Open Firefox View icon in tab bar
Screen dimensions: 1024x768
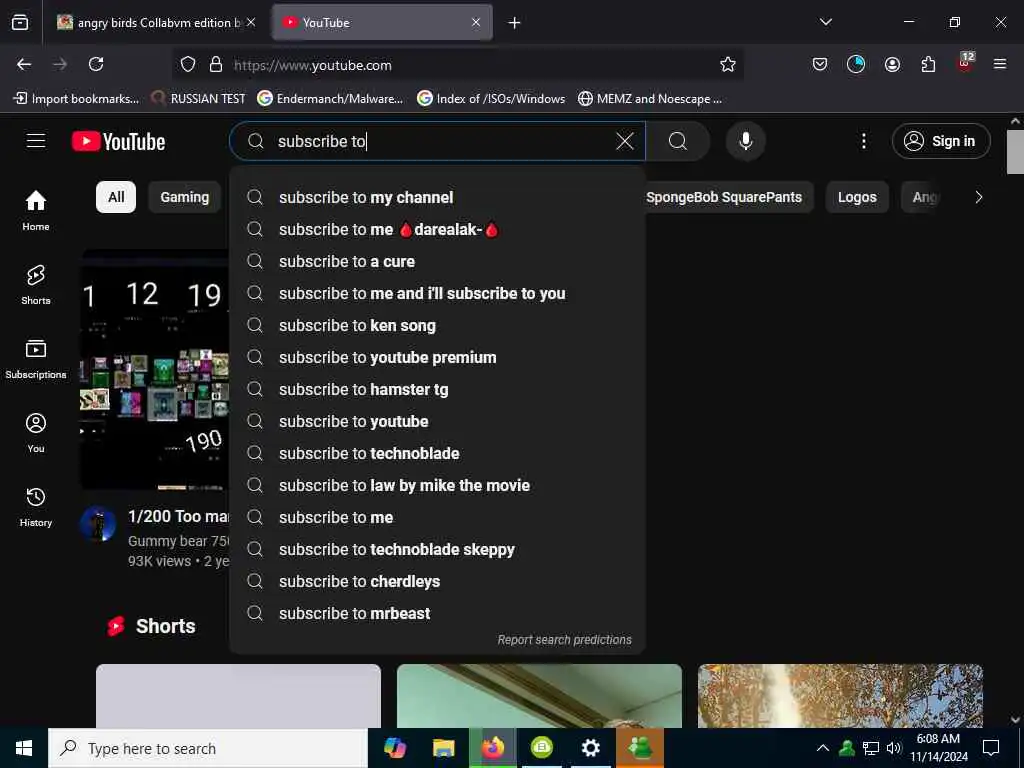tap(20, 23)
